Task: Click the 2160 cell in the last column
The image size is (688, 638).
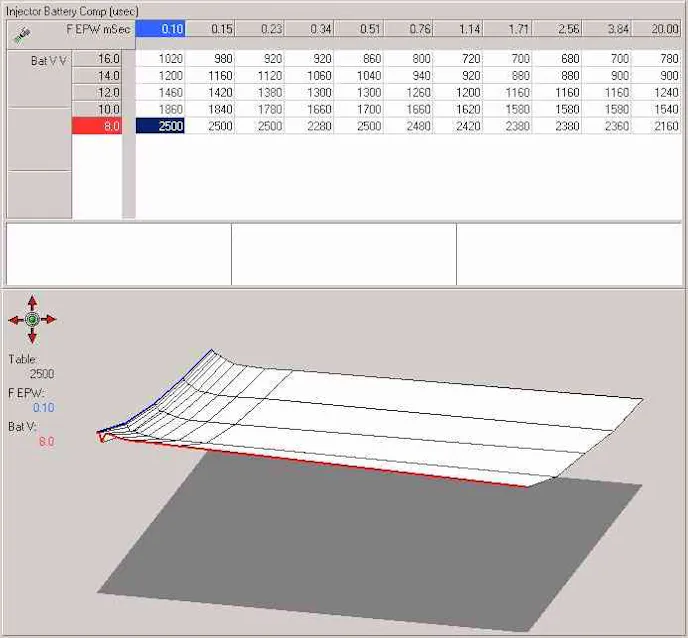Action: (659, 125)
